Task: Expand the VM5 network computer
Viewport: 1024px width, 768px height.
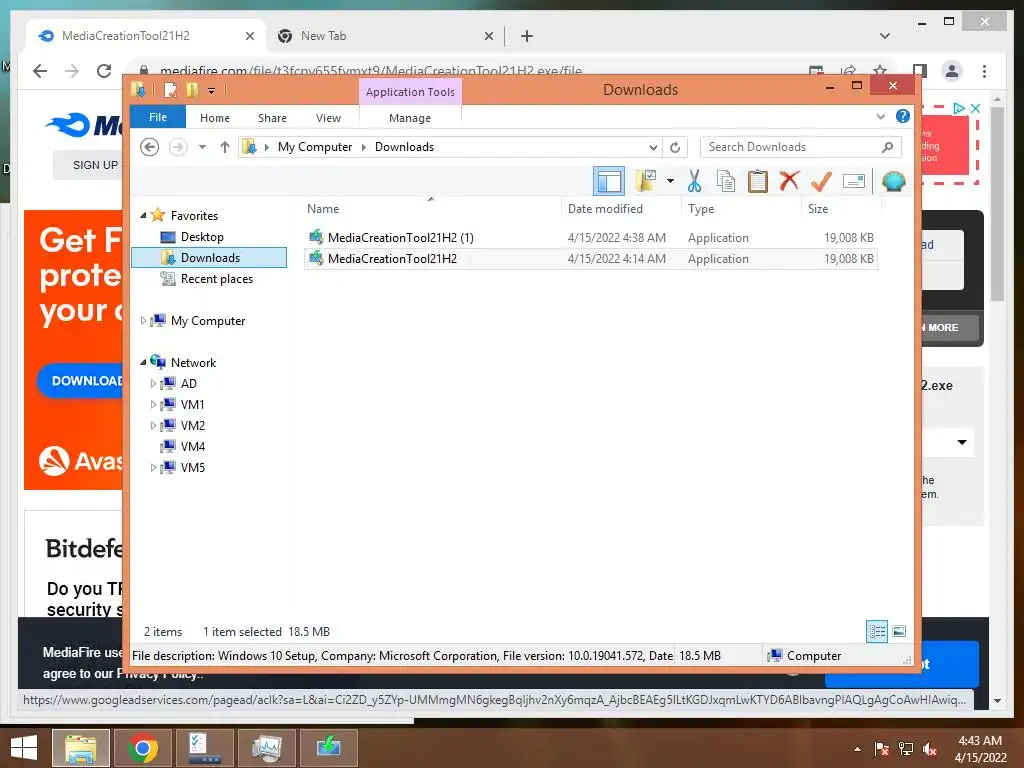Action: tap(153, 468)
